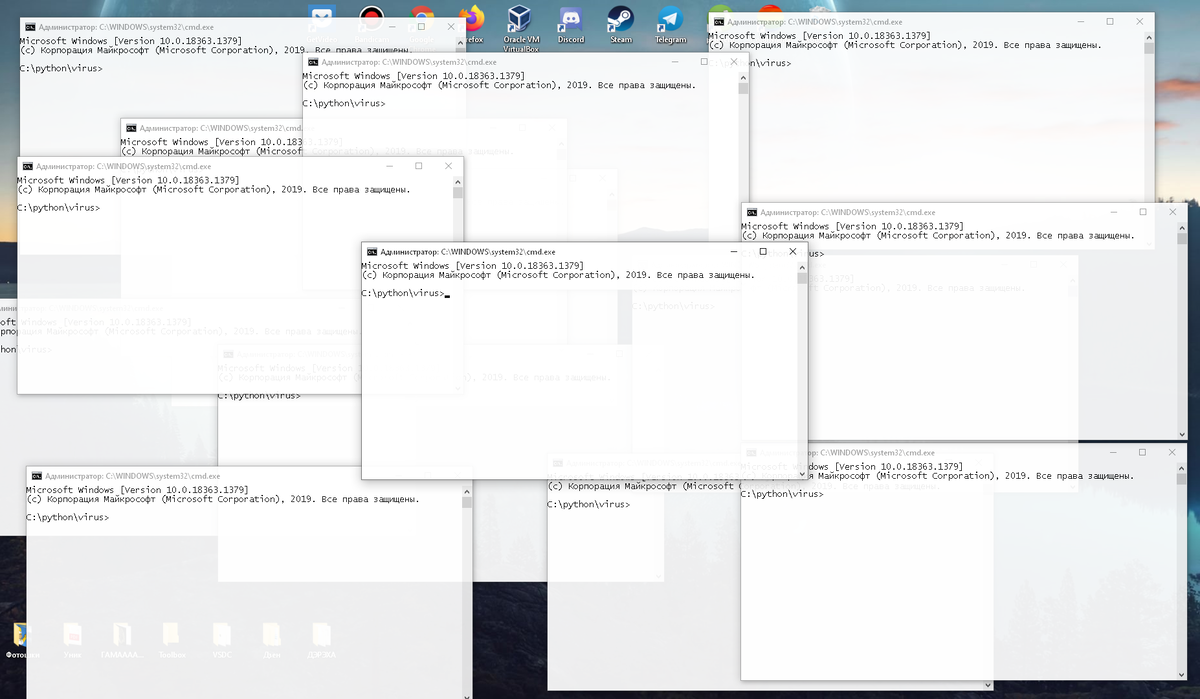
Task: Close the active cmd window
Action: click(x=792, y=252)
